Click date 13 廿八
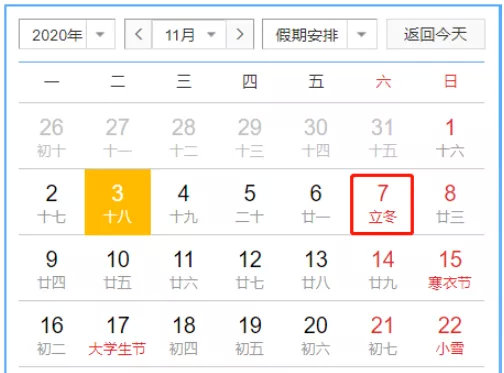This screenshot has height=373, width=504. pyautogui.click(x=316, y=268)
